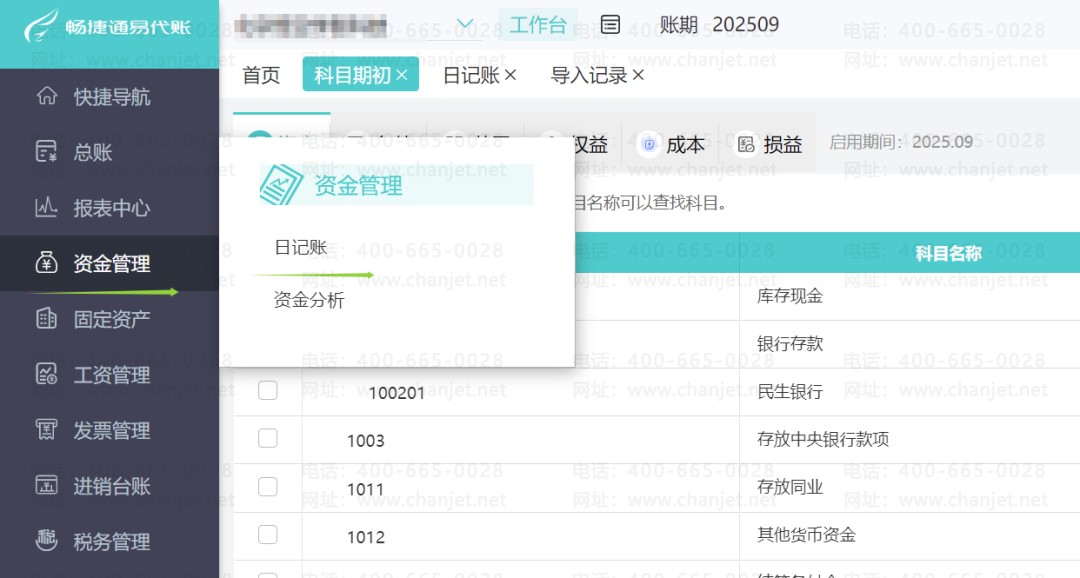Click the 资金管理 popup header icon

tap(281, 185)
